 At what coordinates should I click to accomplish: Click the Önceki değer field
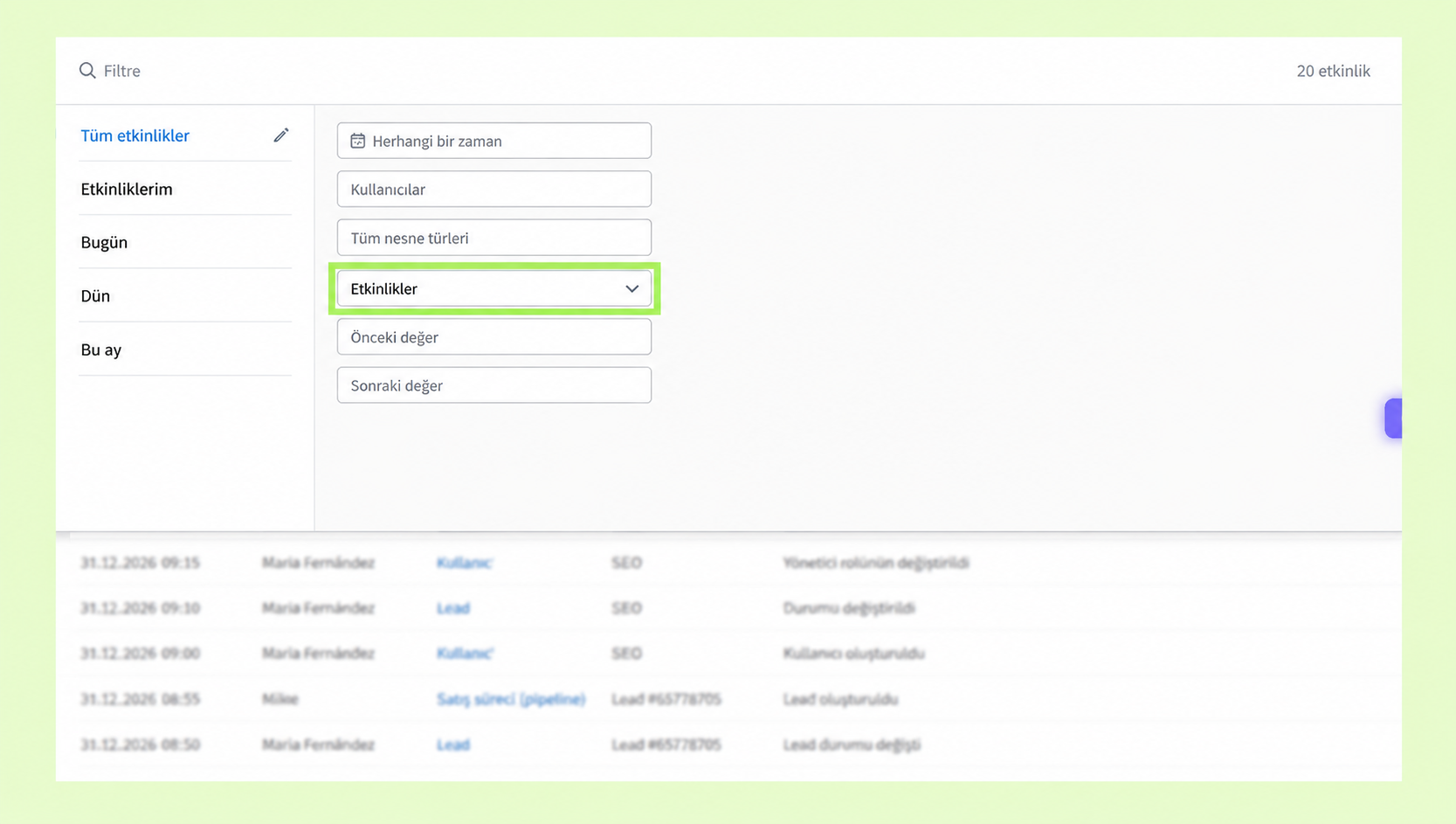pos(494,336)
